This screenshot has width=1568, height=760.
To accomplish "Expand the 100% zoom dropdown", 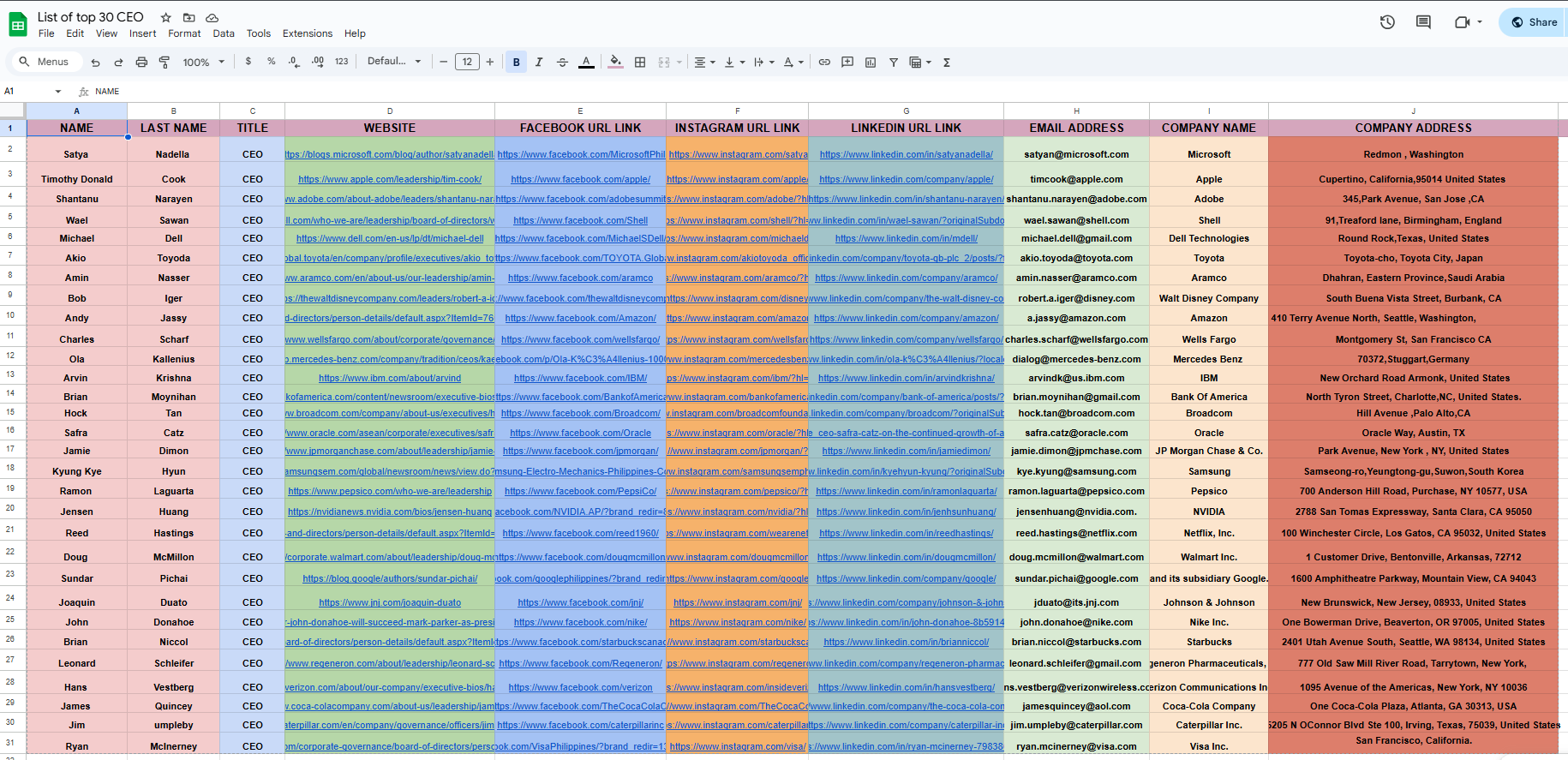I will [204, 62].
